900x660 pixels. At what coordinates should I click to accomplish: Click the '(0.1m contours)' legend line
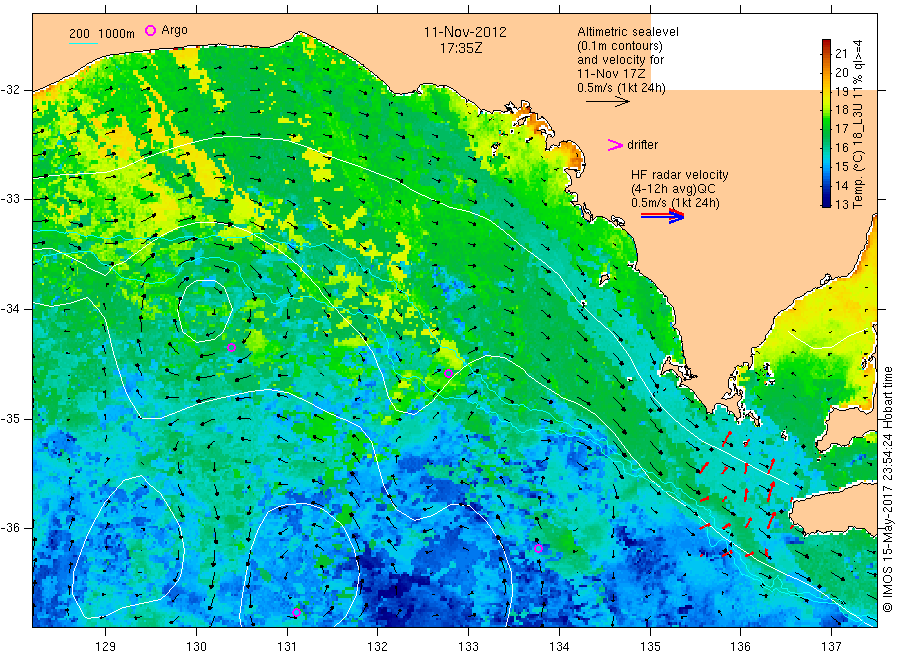619,46
